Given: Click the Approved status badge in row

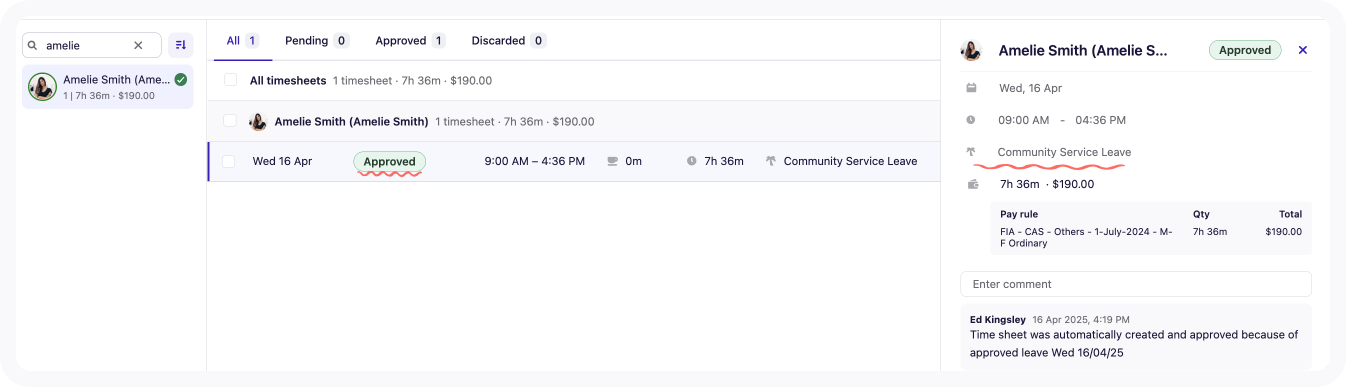Looking at the screenshot, I should [389, 161].
